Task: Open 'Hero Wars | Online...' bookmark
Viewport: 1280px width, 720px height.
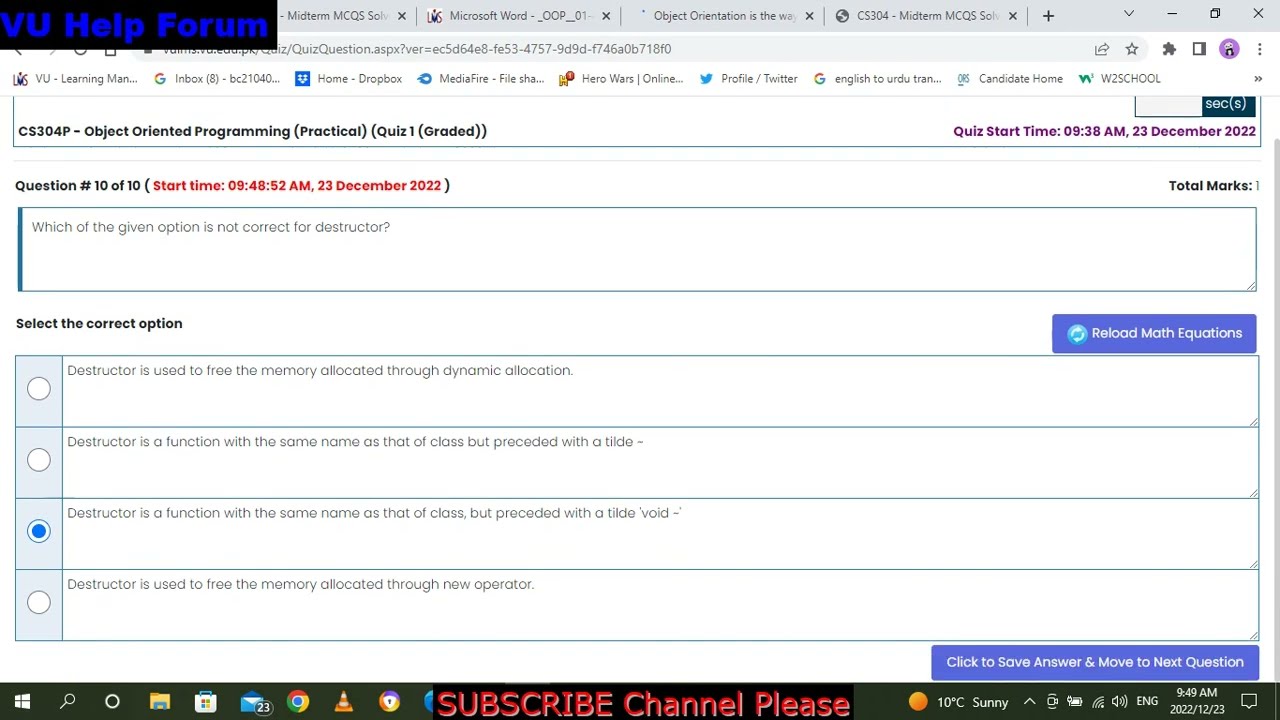Action: pos(622,79)
